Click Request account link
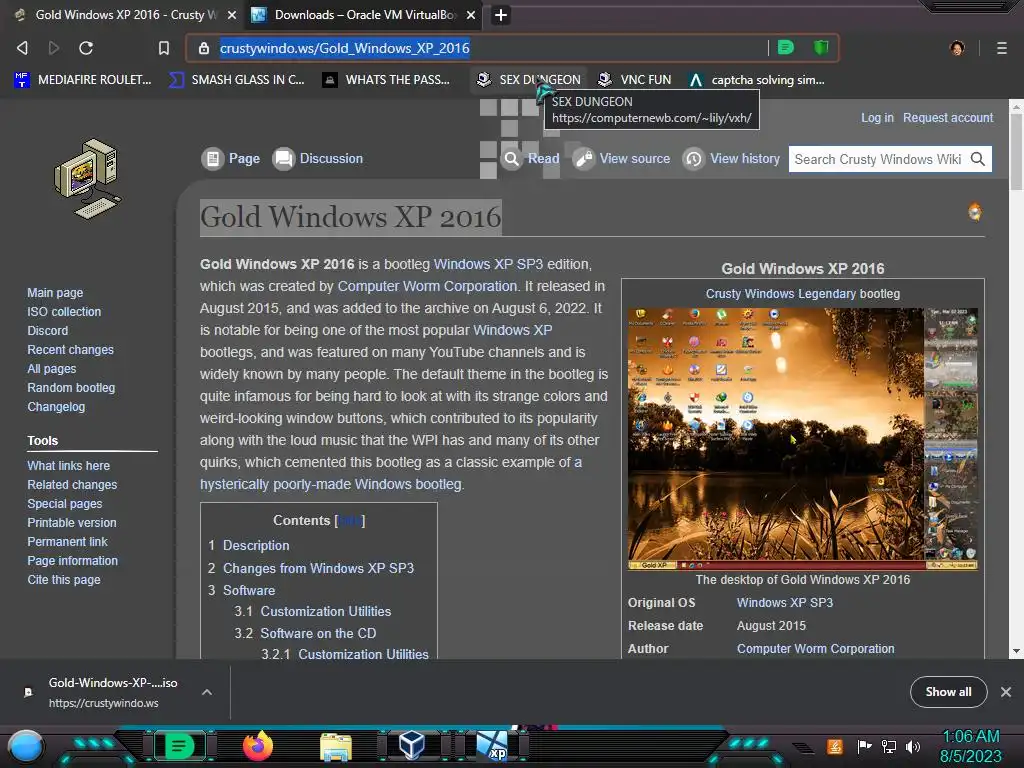Screen dimensions: 1024x768 tap(948, 118)
